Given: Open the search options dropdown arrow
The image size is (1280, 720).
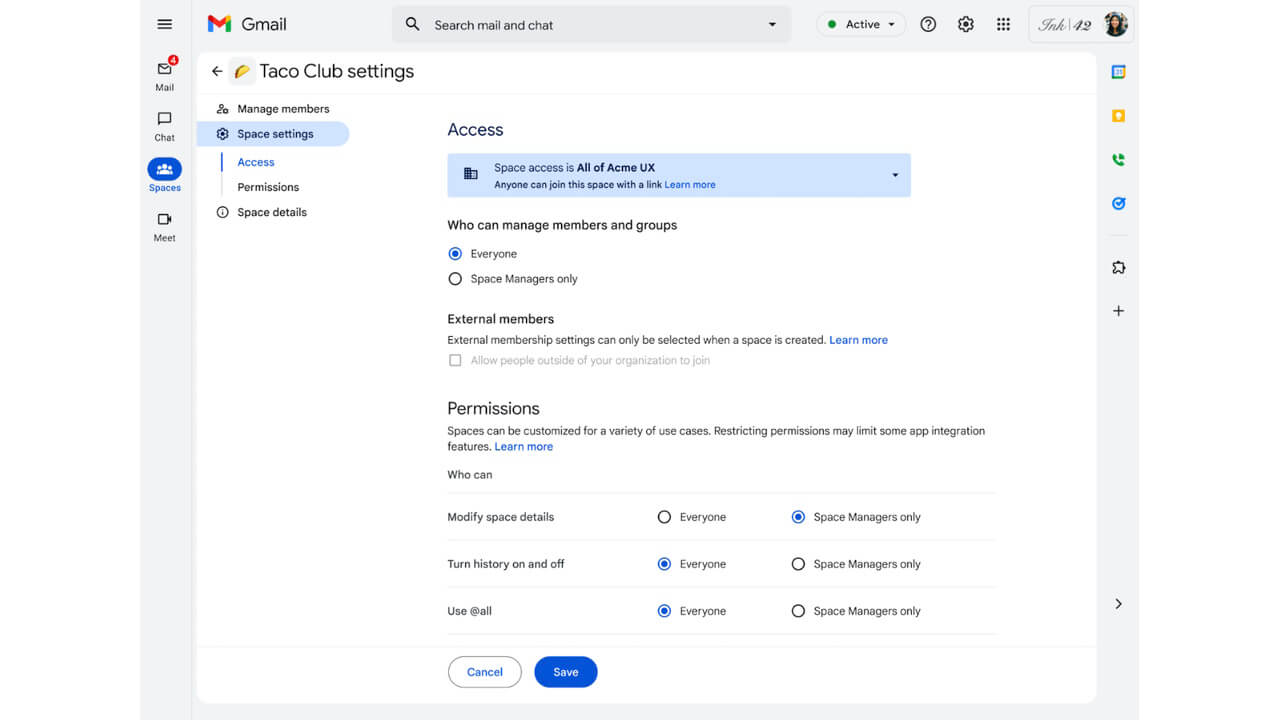Looking at the screenshot, I should point(771,23).
